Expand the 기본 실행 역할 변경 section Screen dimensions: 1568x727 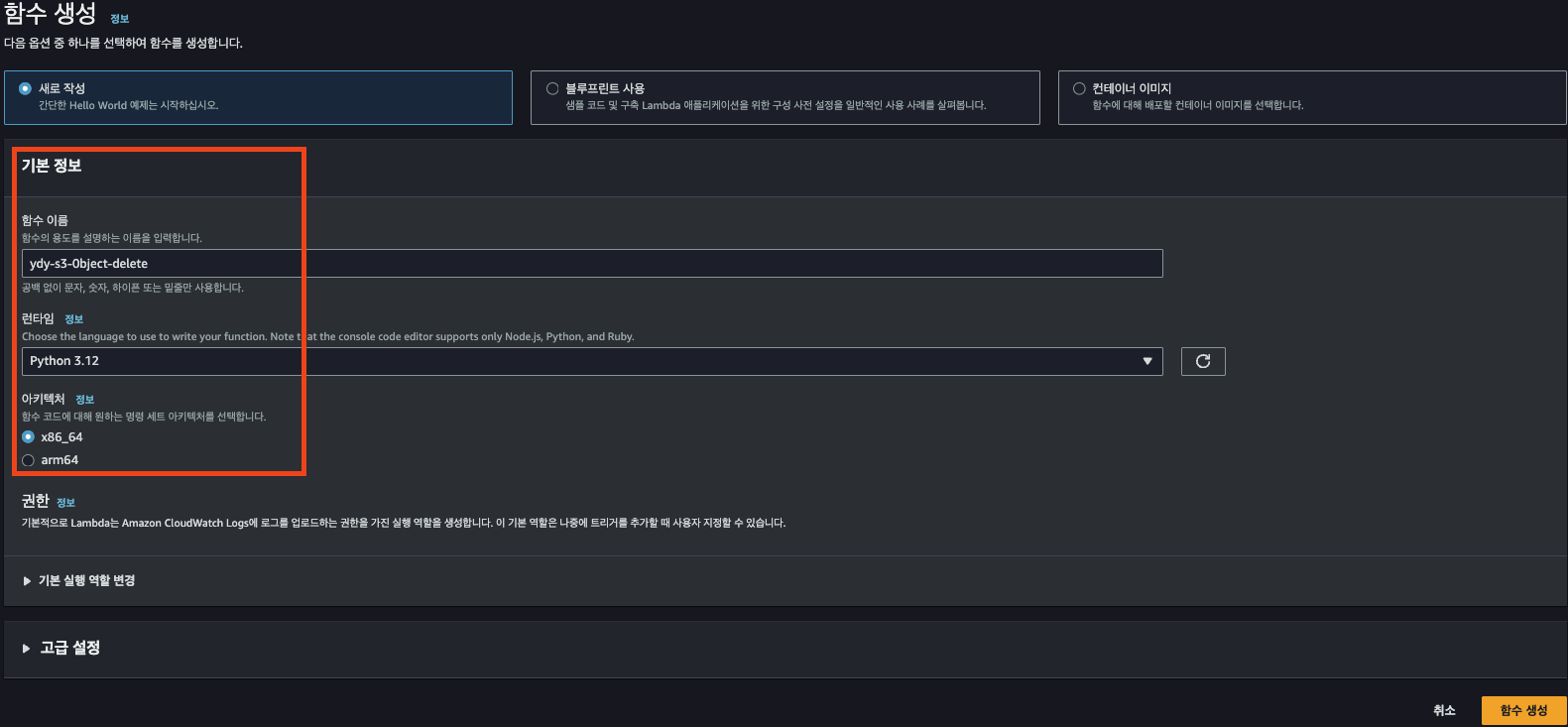(x=86, y=581)
